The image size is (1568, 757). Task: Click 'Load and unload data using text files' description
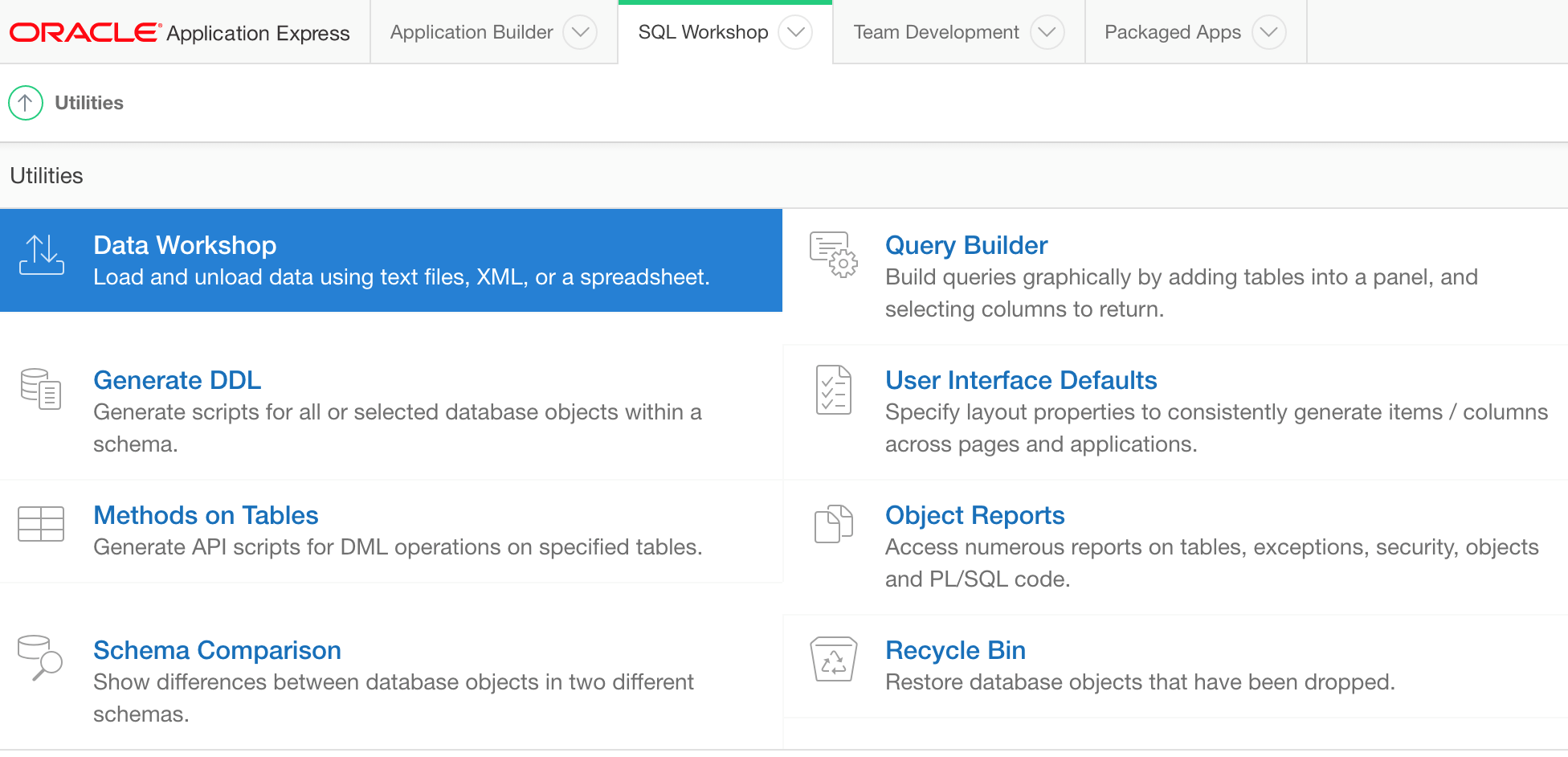(x=402, y=277)
